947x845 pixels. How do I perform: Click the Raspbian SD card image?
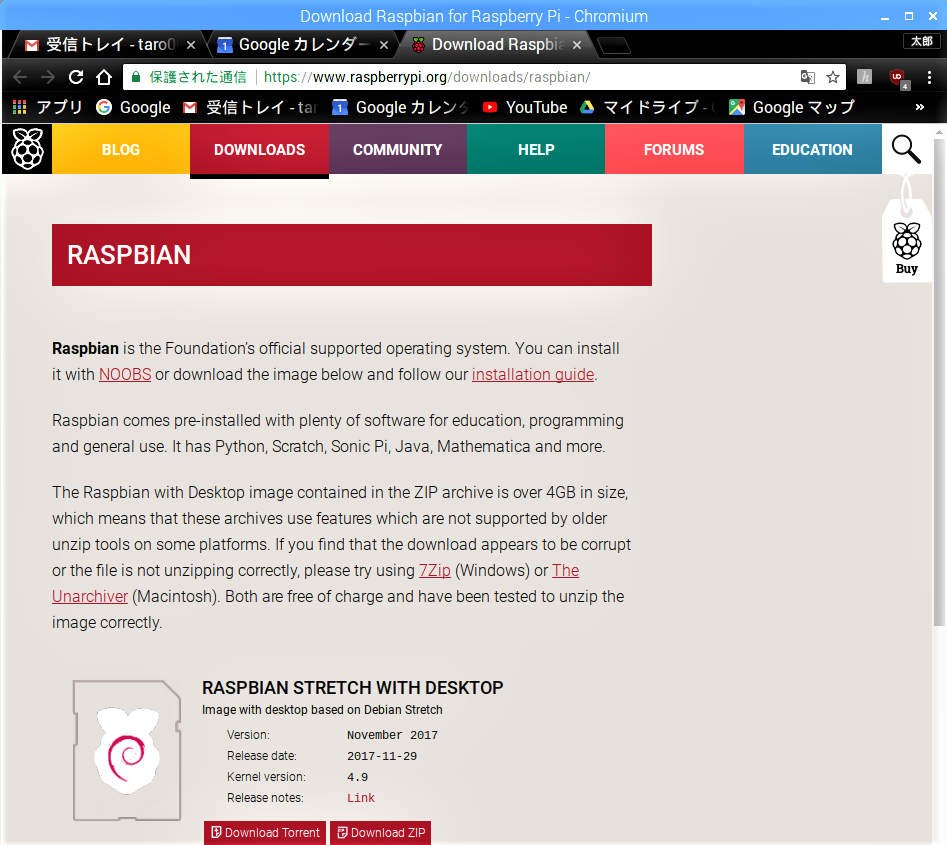point(127,750)
